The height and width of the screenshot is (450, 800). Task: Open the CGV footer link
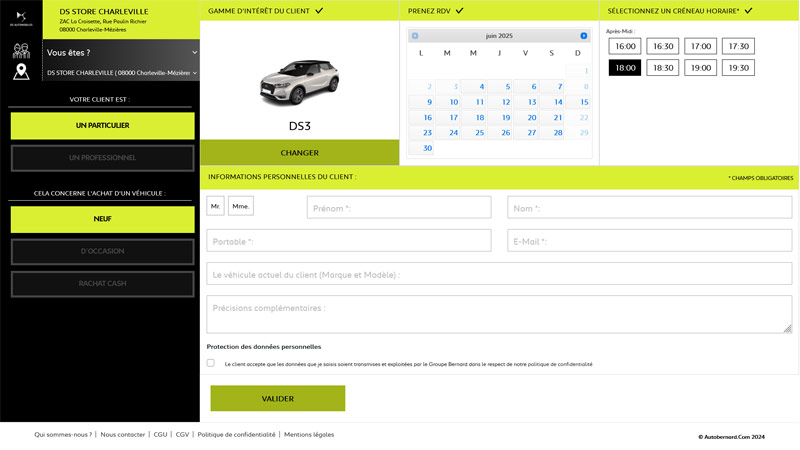[x=182, y=435]
